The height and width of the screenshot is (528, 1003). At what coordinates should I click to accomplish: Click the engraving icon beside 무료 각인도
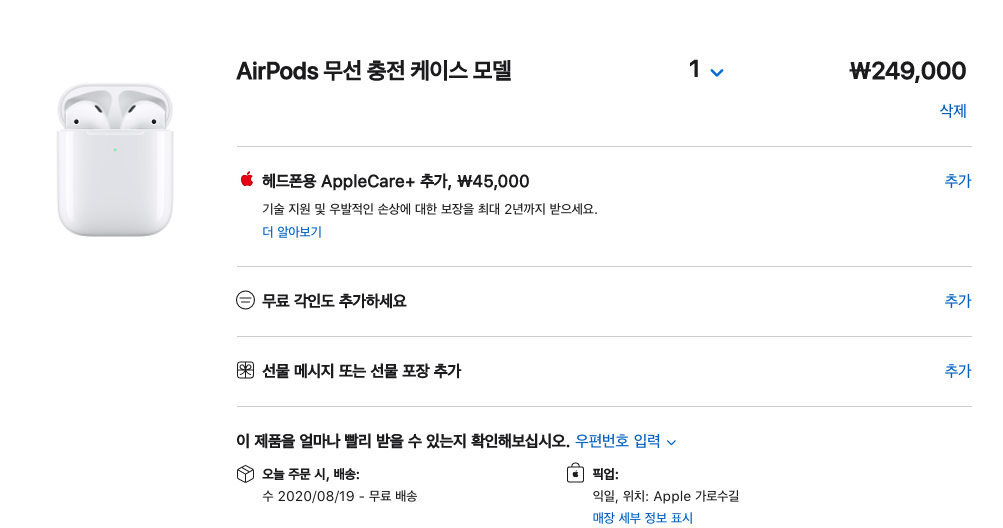point(245,300)
